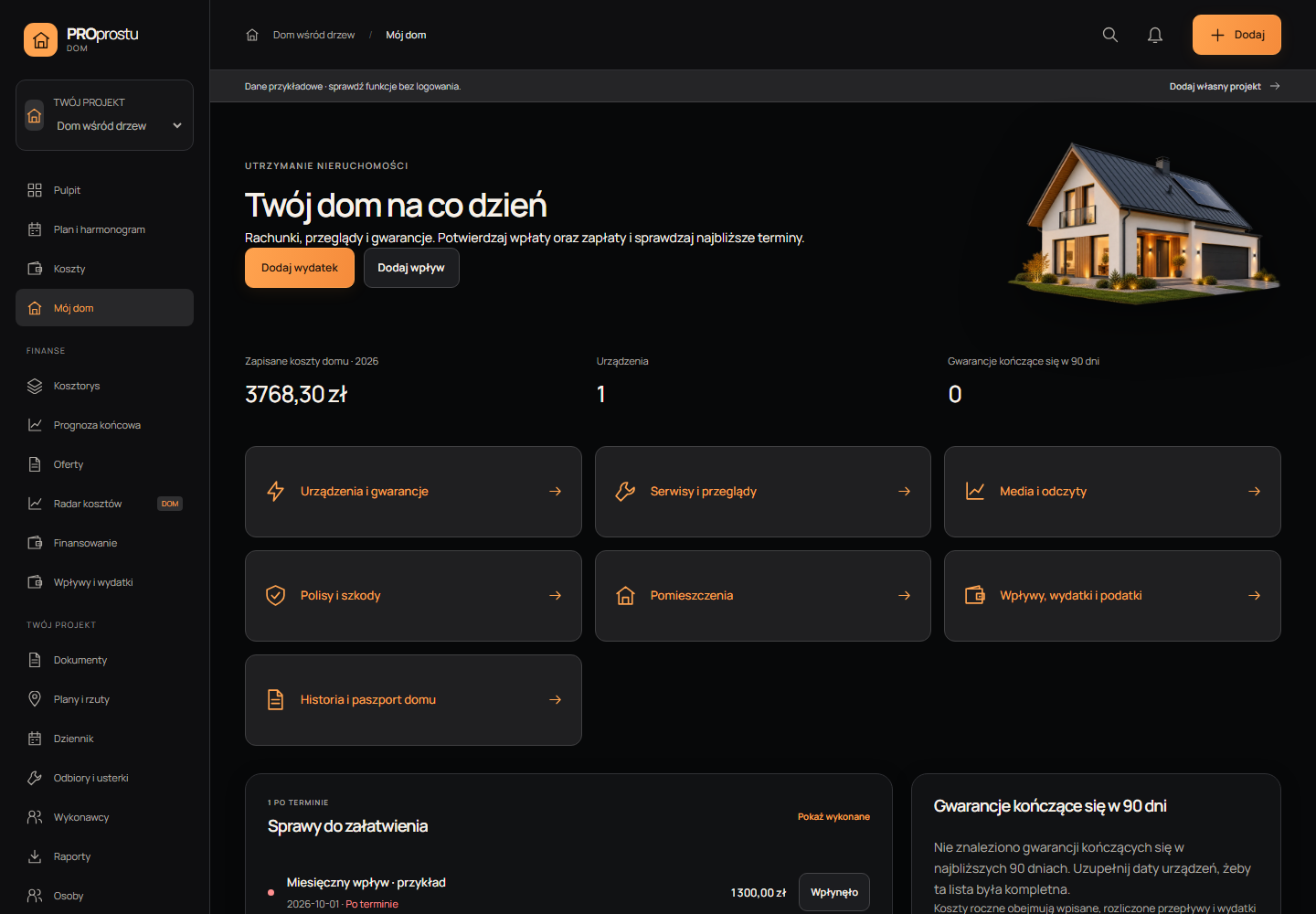The image size is (1316, 914).
Task: Open Oferty document icon in sidebar
Action: pyautogui.click(x=35, y=464)
